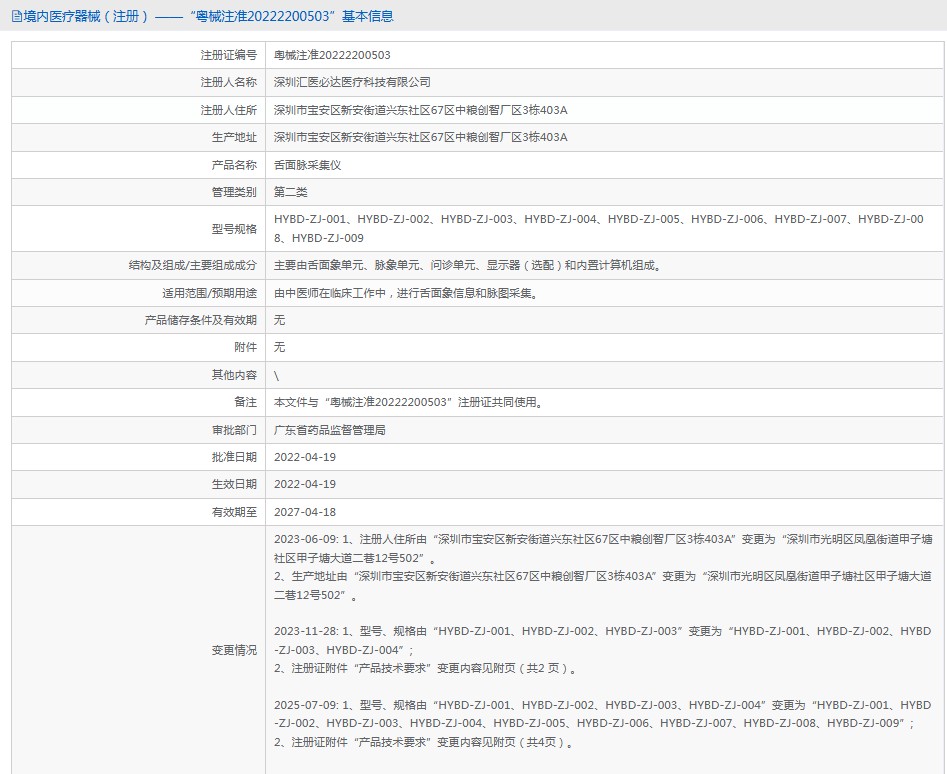
Task: Select the date 2022-04-19 in the 生效日期 row
Action: (305, 484)
